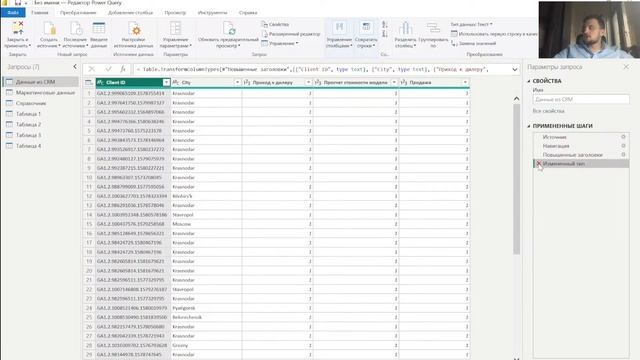
Task: Click the Замена значений option
Action: click(x=473, y=43)
